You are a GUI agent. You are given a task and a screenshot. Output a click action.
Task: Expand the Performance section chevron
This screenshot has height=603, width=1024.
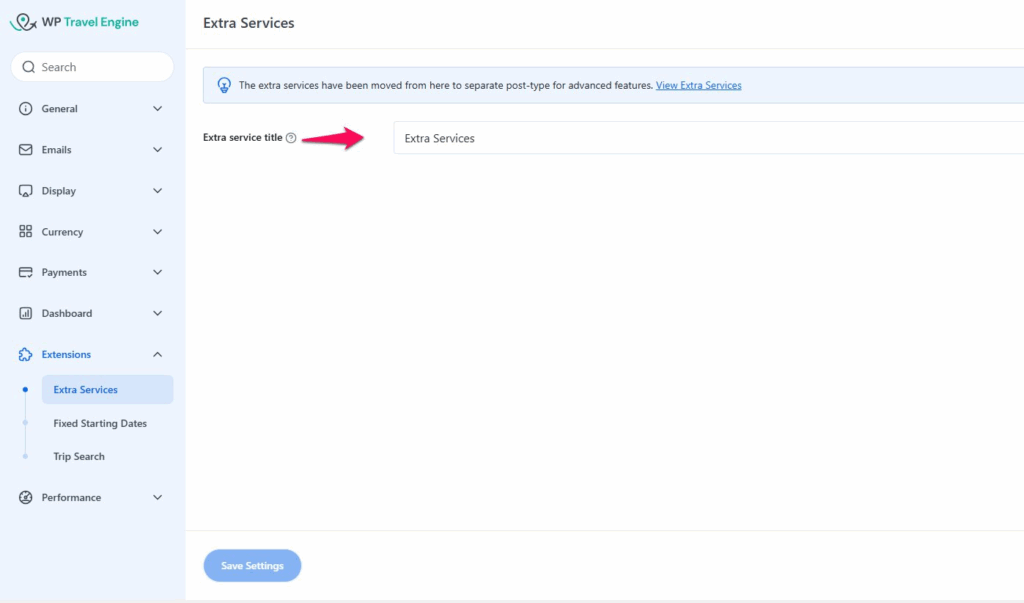point(157,497)
